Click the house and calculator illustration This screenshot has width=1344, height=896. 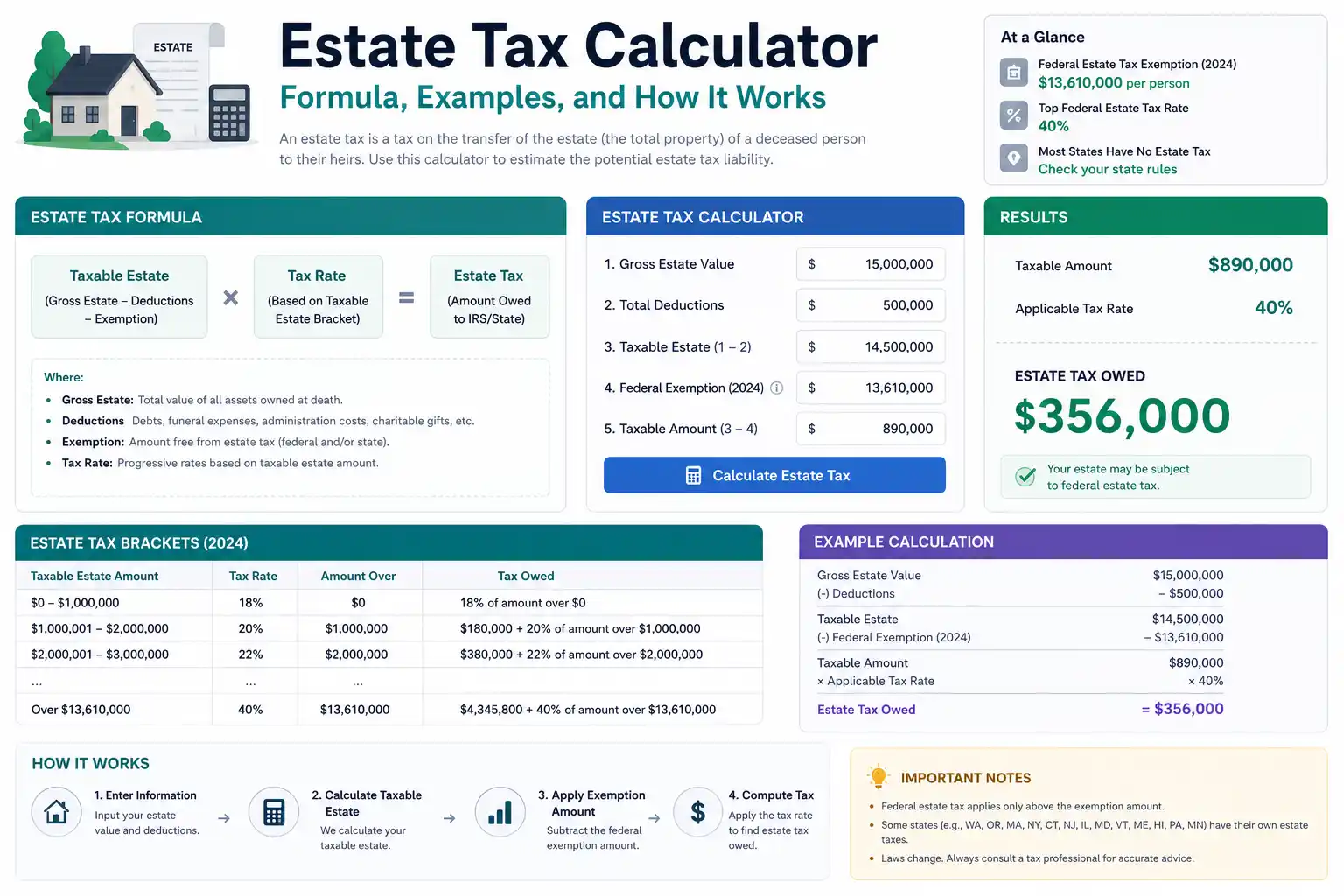(137, 86)
